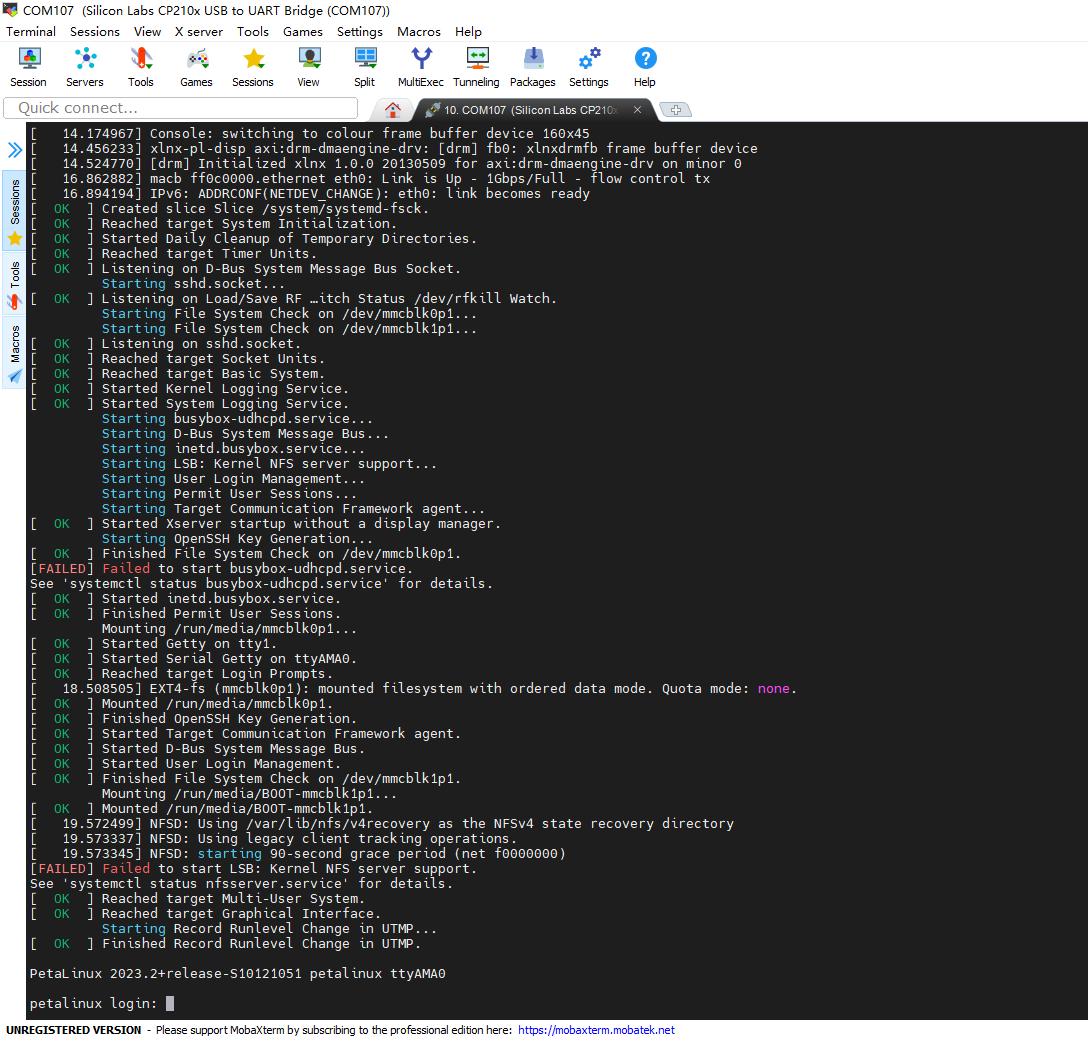This screenshot has width=1088, height=1039.
Task: Click the 'Failed to start LSB: Kernel NFS' line
Action: tap(253, 868)
